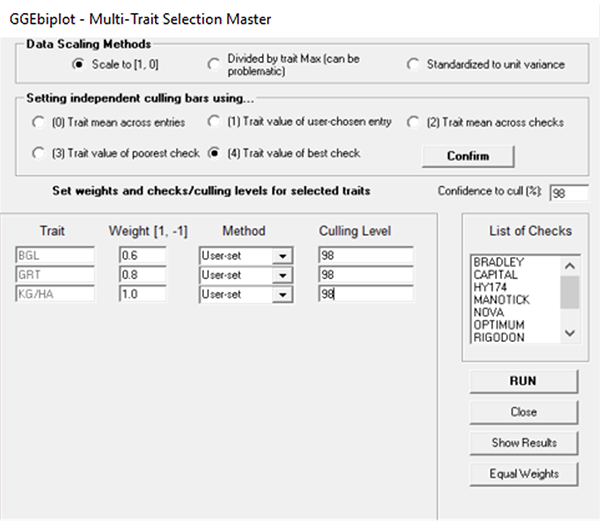Open the KG/HA Method dropdown
Screen dimensions: 600x521
(283, 294)
